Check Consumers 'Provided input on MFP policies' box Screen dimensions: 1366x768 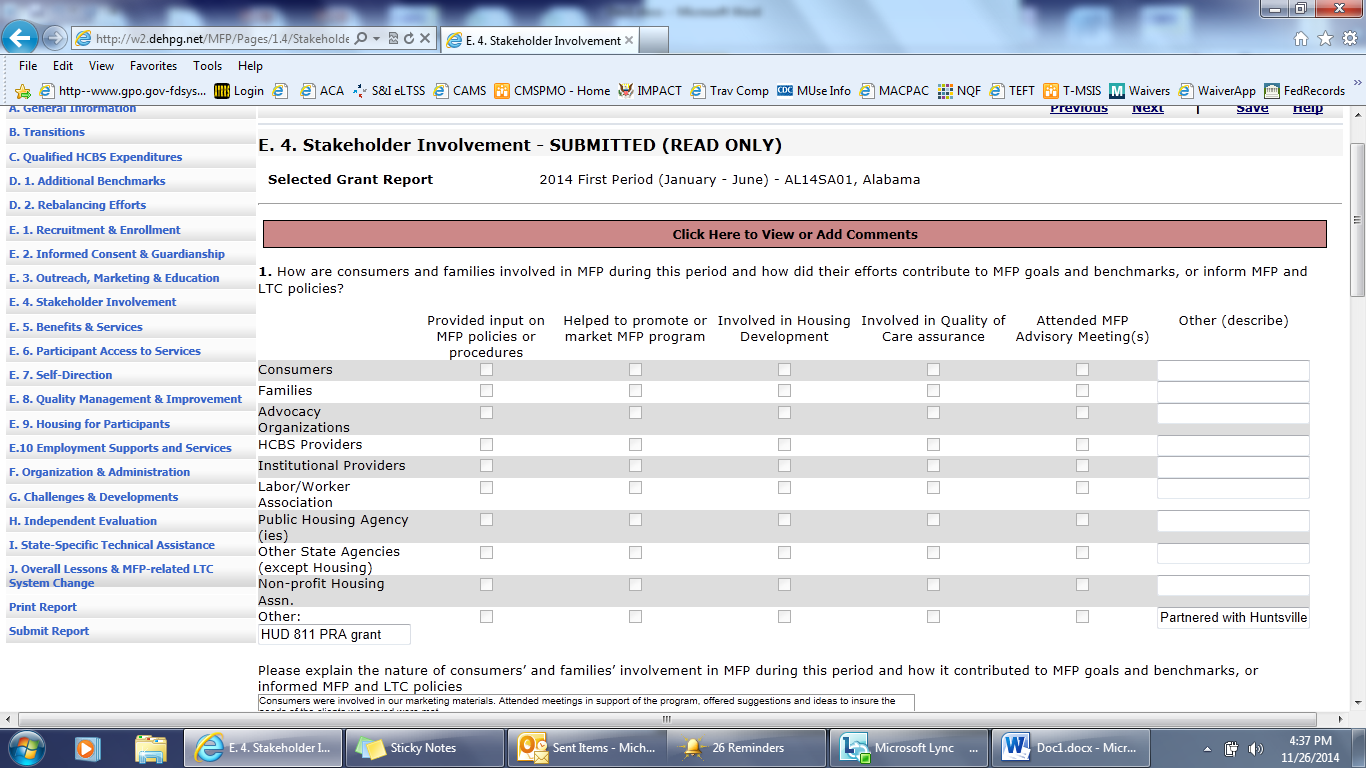pos(486,370)
